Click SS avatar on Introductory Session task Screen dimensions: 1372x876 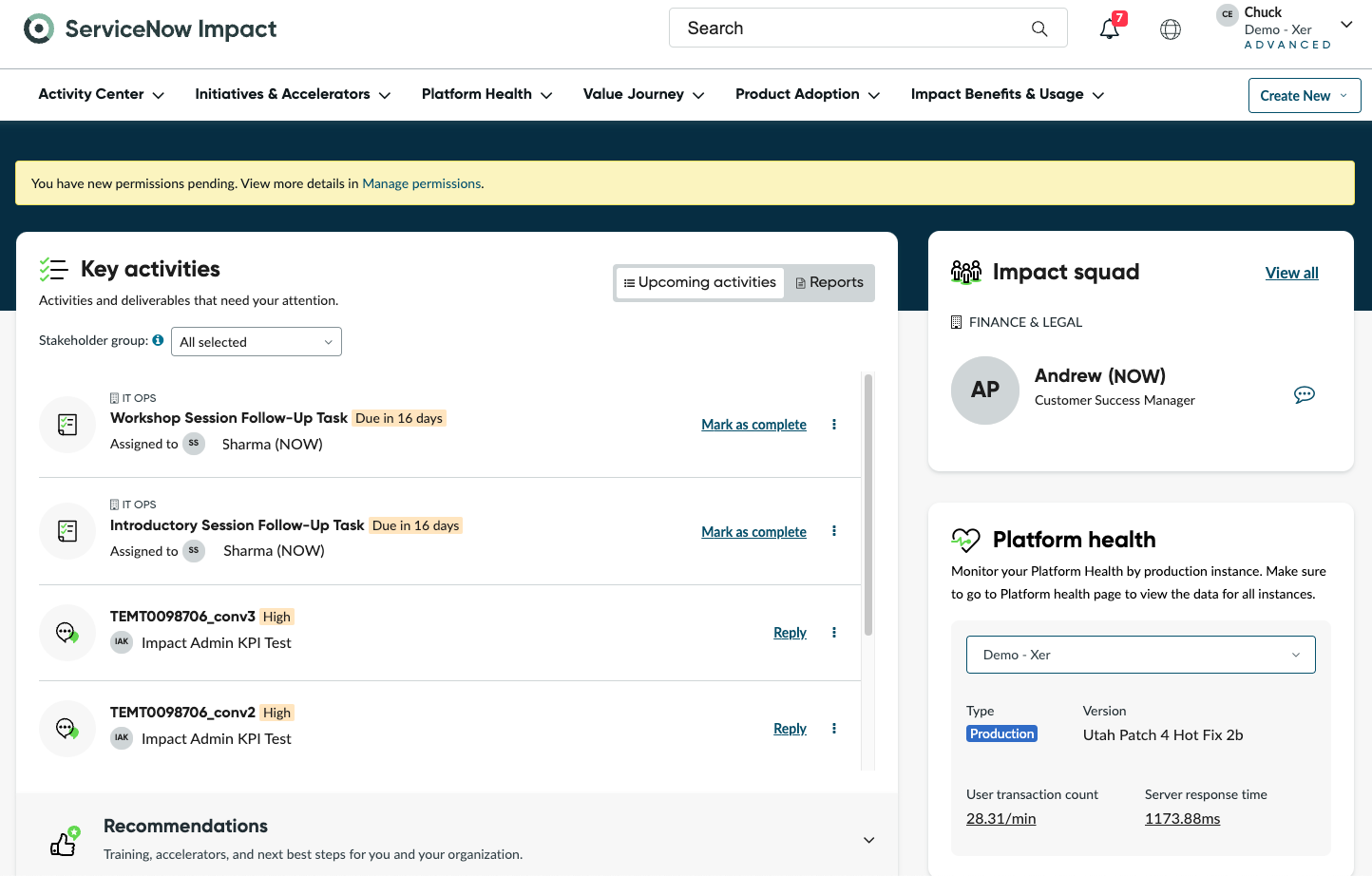pos(194,550)
